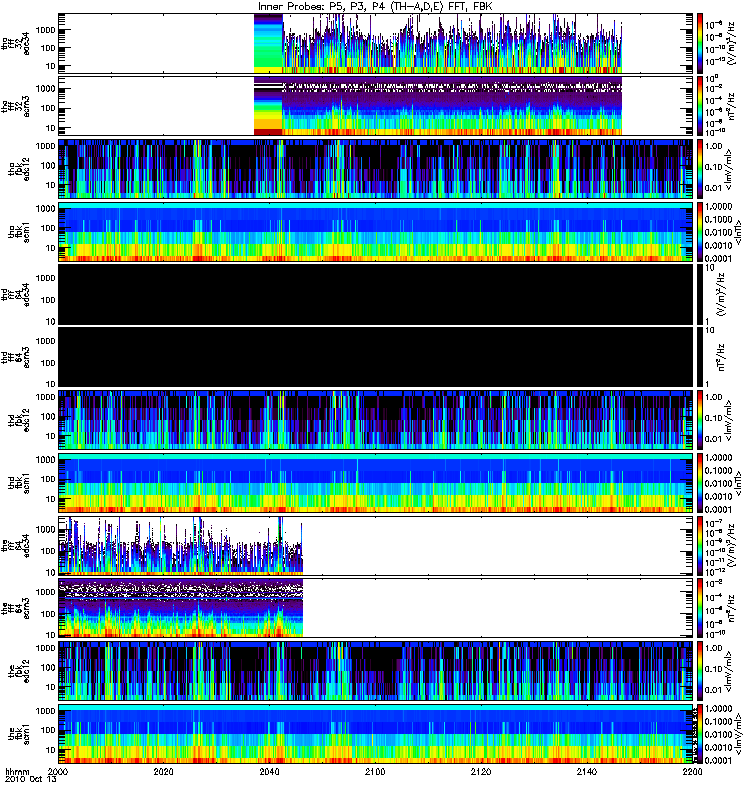Image resolution: width=750 pixels, height=800 pixels.
Task: Click the '100' y-axis tick in the fbk scm1
Action: [x=48, y=730]
